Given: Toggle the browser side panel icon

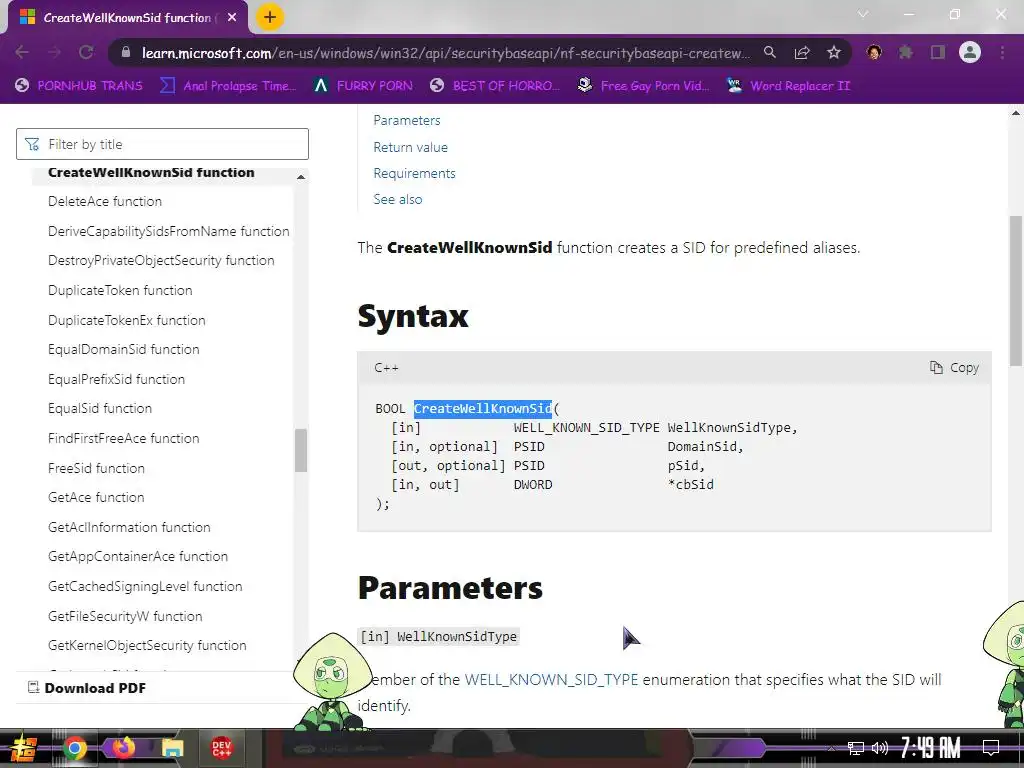Looking at the screenshot, I should 938,52.
